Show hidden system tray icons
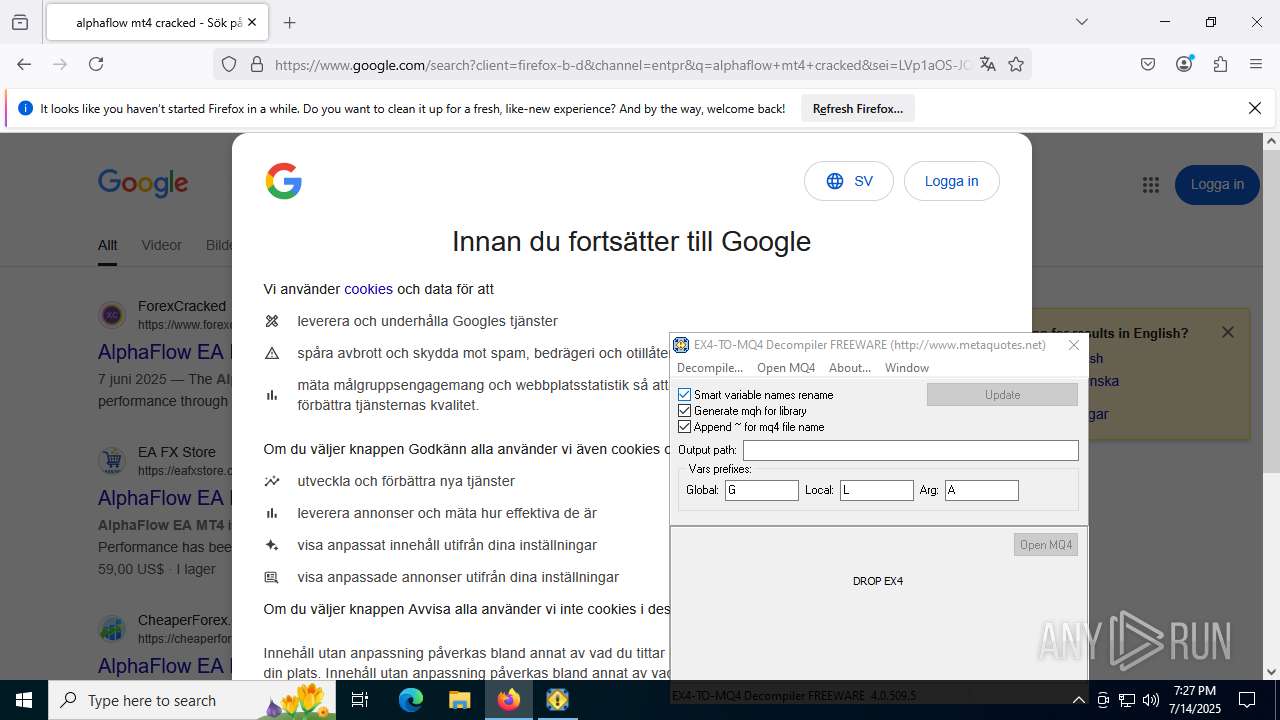 pos(1078,700)
